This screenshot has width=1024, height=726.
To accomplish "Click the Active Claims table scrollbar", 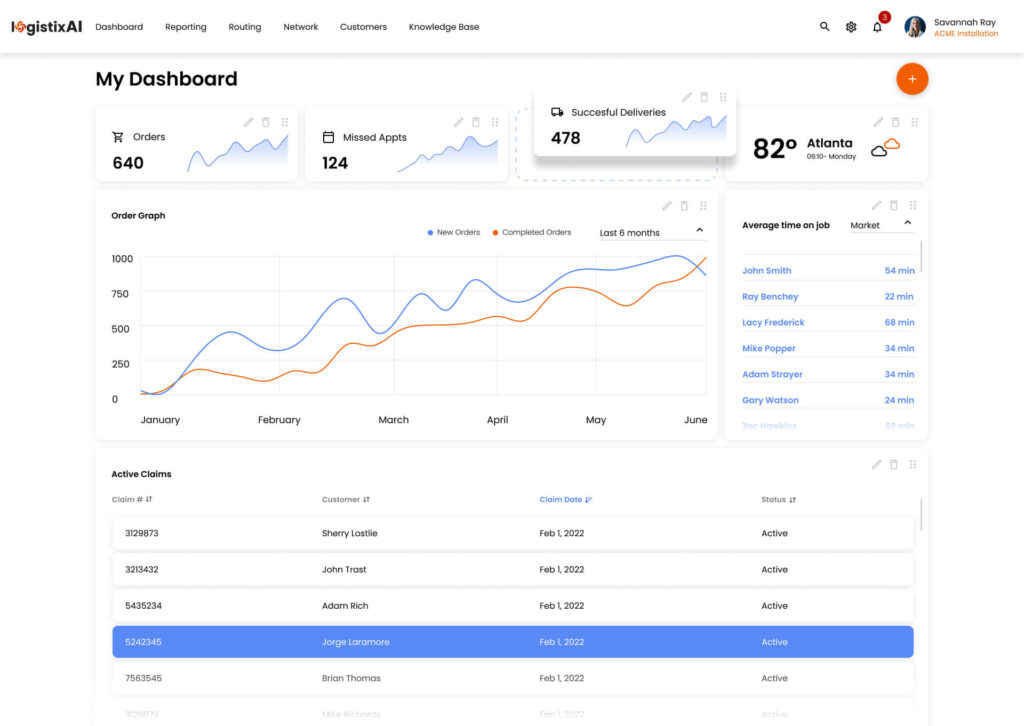I will 921,515.
